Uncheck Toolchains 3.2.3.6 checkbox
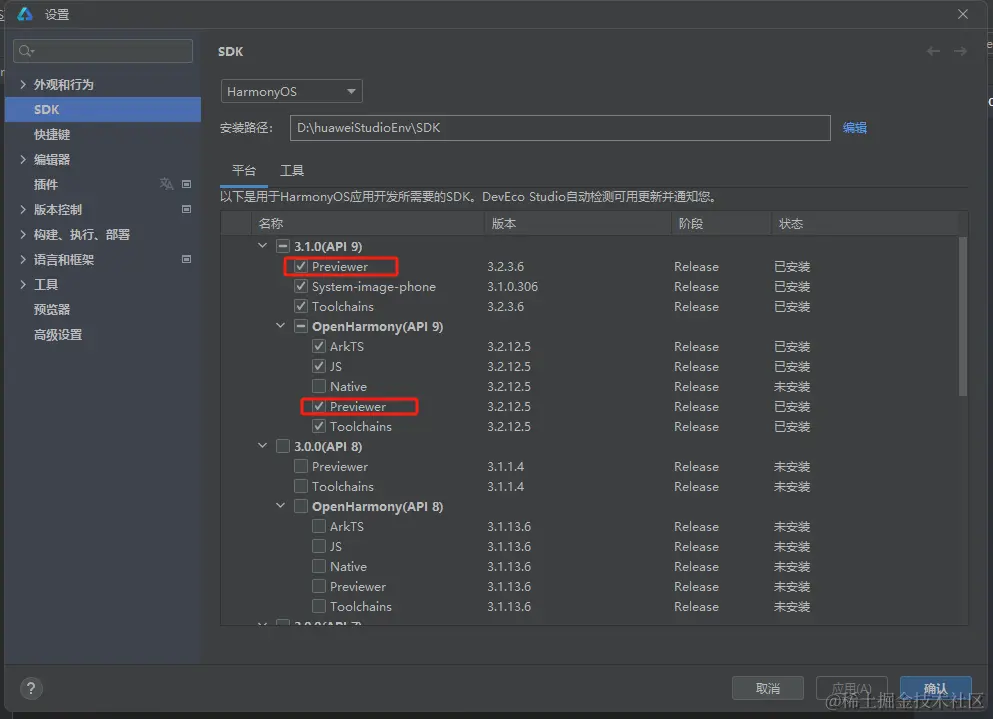Viewport: 993px width, 719px height. coord(301,307)
